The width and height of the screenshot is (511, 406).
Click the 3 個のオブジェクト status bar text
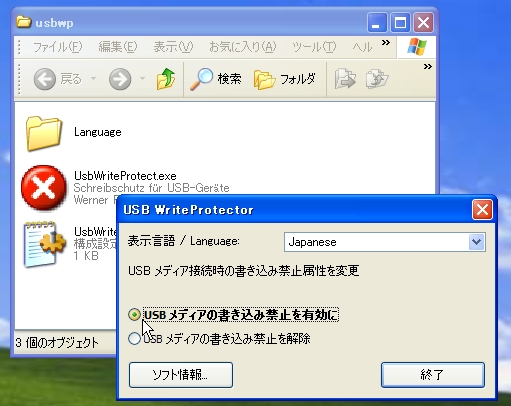[x=57, y=343]
